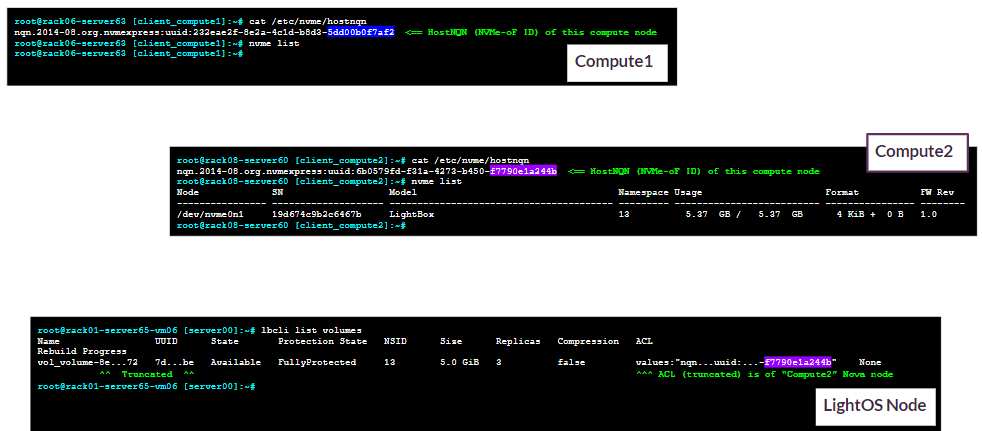Viewport: 982px width, 431px height.
Task: Click the green HostNQN comment in client_compute1 terminal
Action: [531, 32]
